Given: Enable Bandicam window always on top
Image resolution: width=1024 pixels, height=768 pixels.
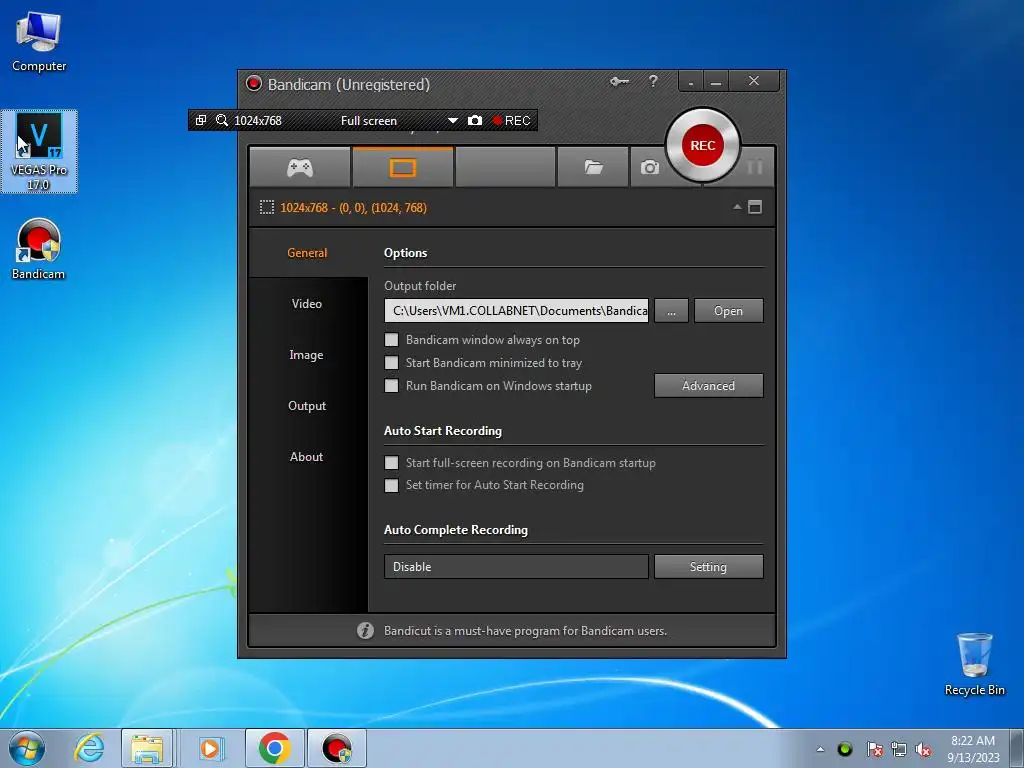Looking at the screenshot, I should [x=391, y=340].
